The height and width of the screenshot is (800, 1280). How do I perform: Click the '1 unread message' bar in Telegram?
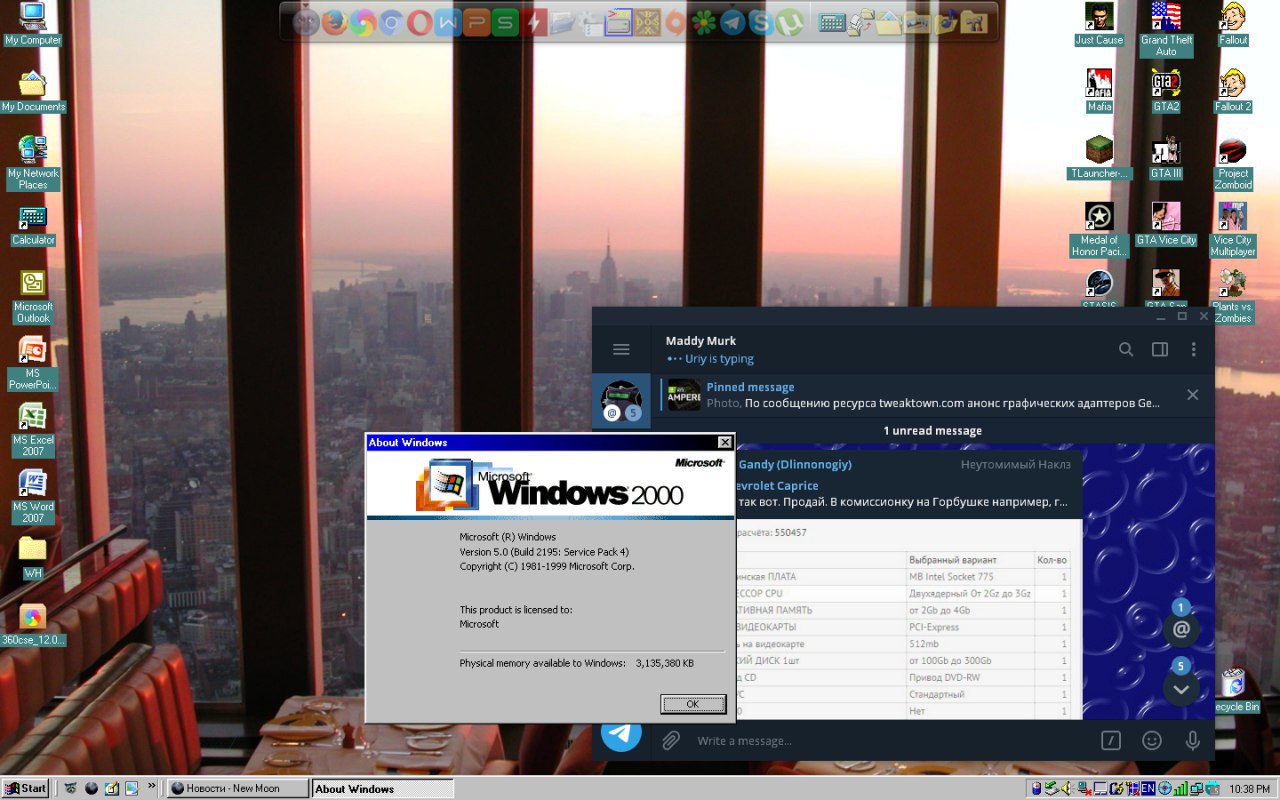932,431
